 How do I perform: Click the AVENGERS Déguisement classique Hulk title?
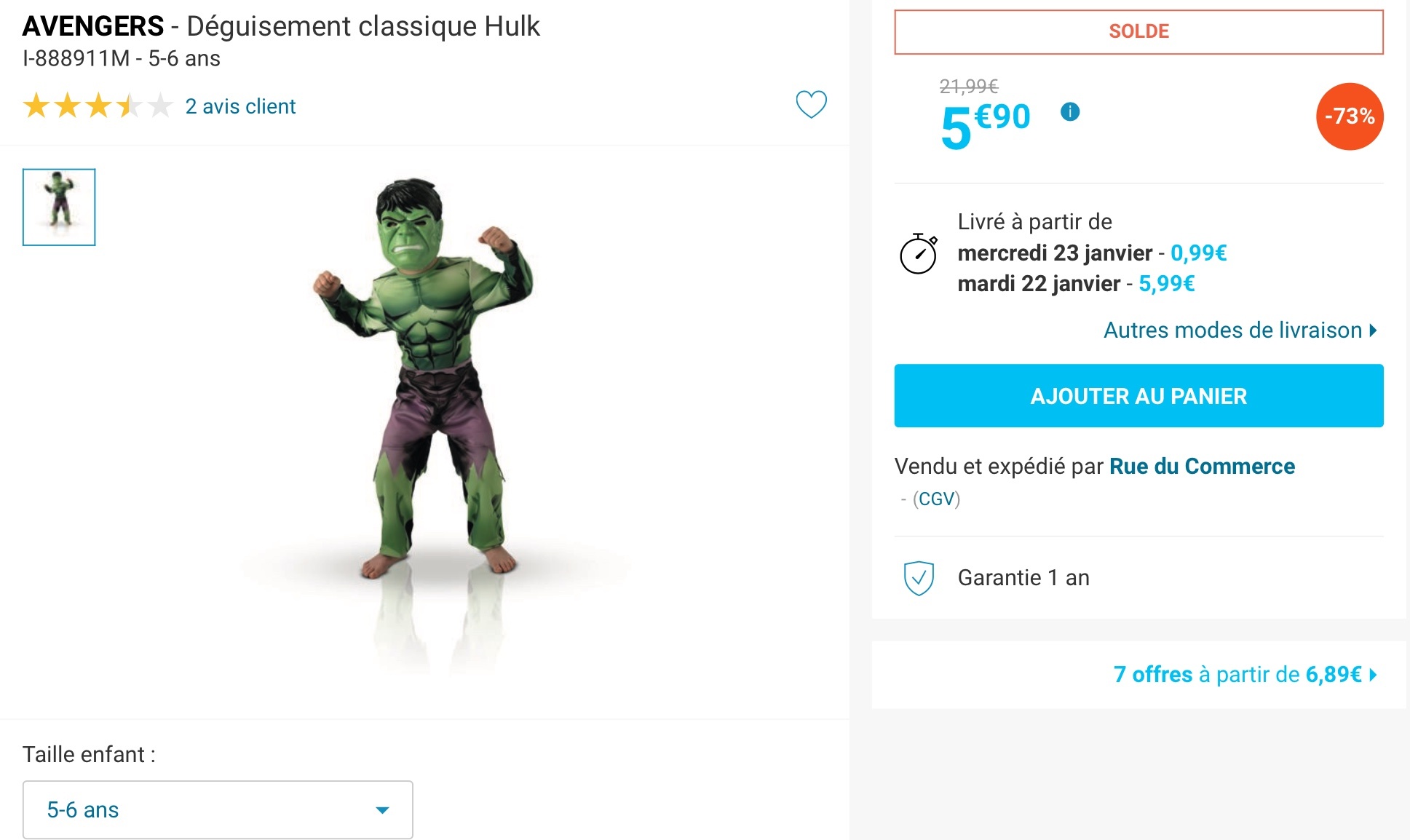[281, 27]
